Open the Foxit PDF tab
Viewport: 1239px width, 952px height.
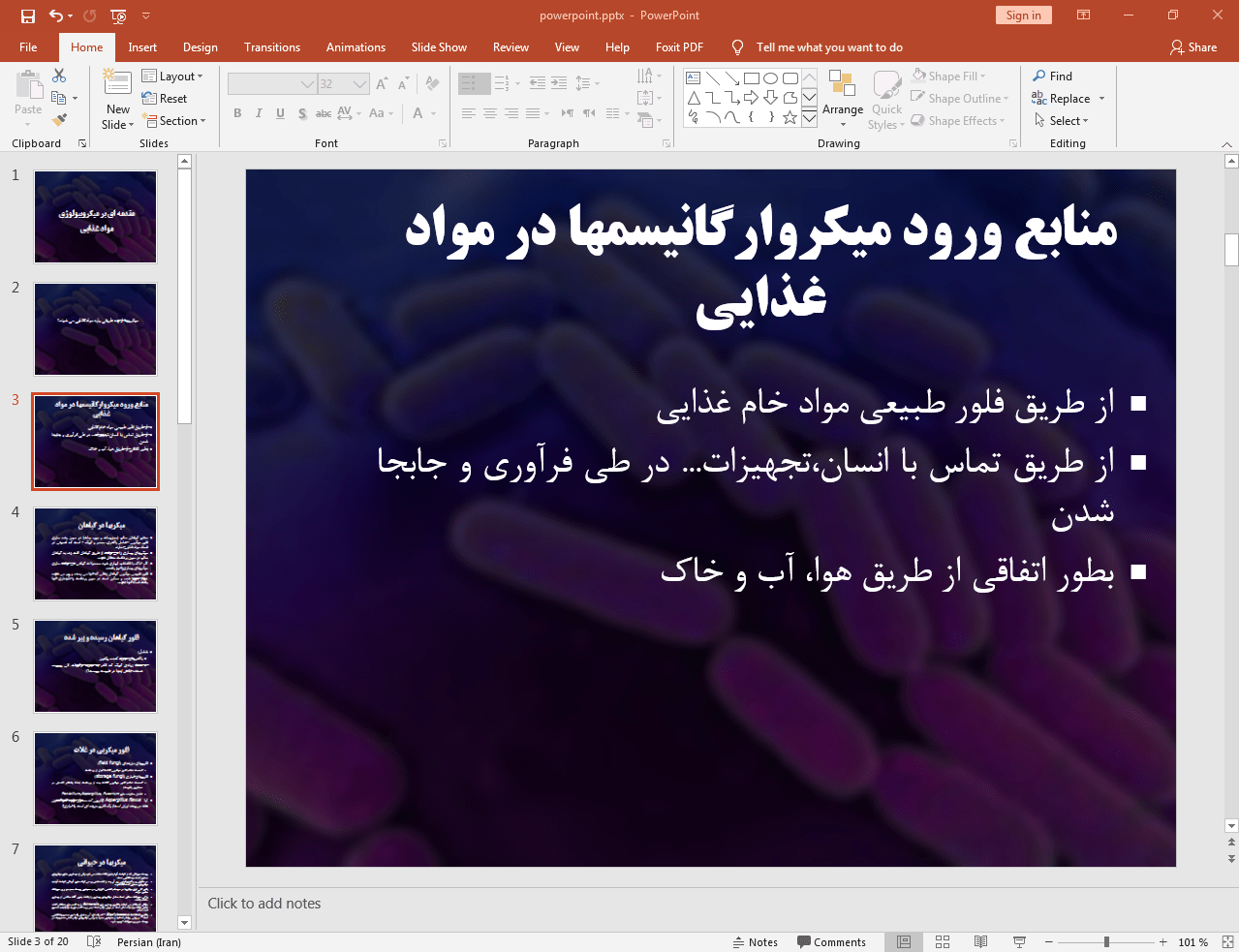[679, 46]
